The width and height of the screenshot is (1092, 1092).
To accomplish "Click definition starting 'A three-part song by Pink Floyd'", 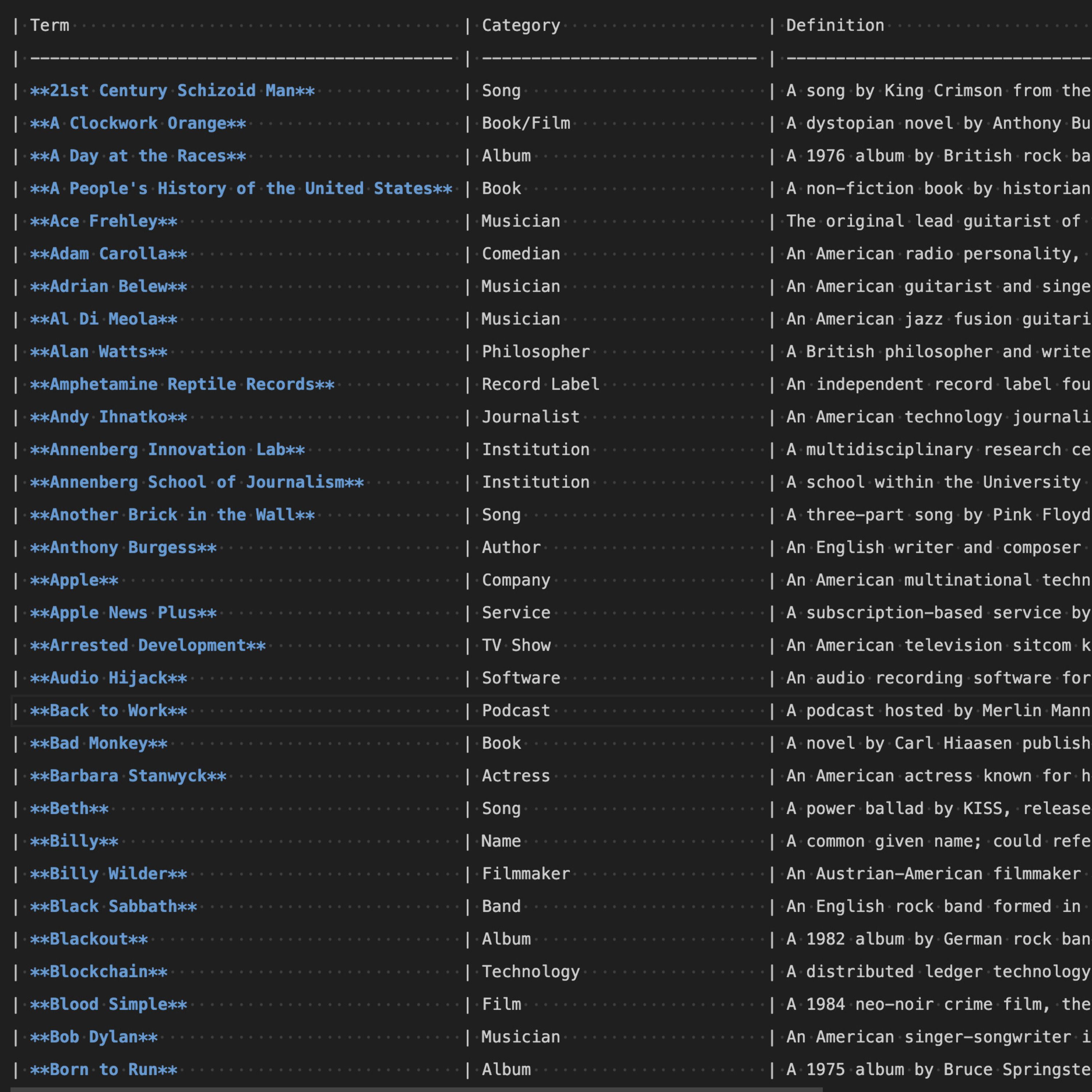I will pyautogui.click(x=939, y=515).
